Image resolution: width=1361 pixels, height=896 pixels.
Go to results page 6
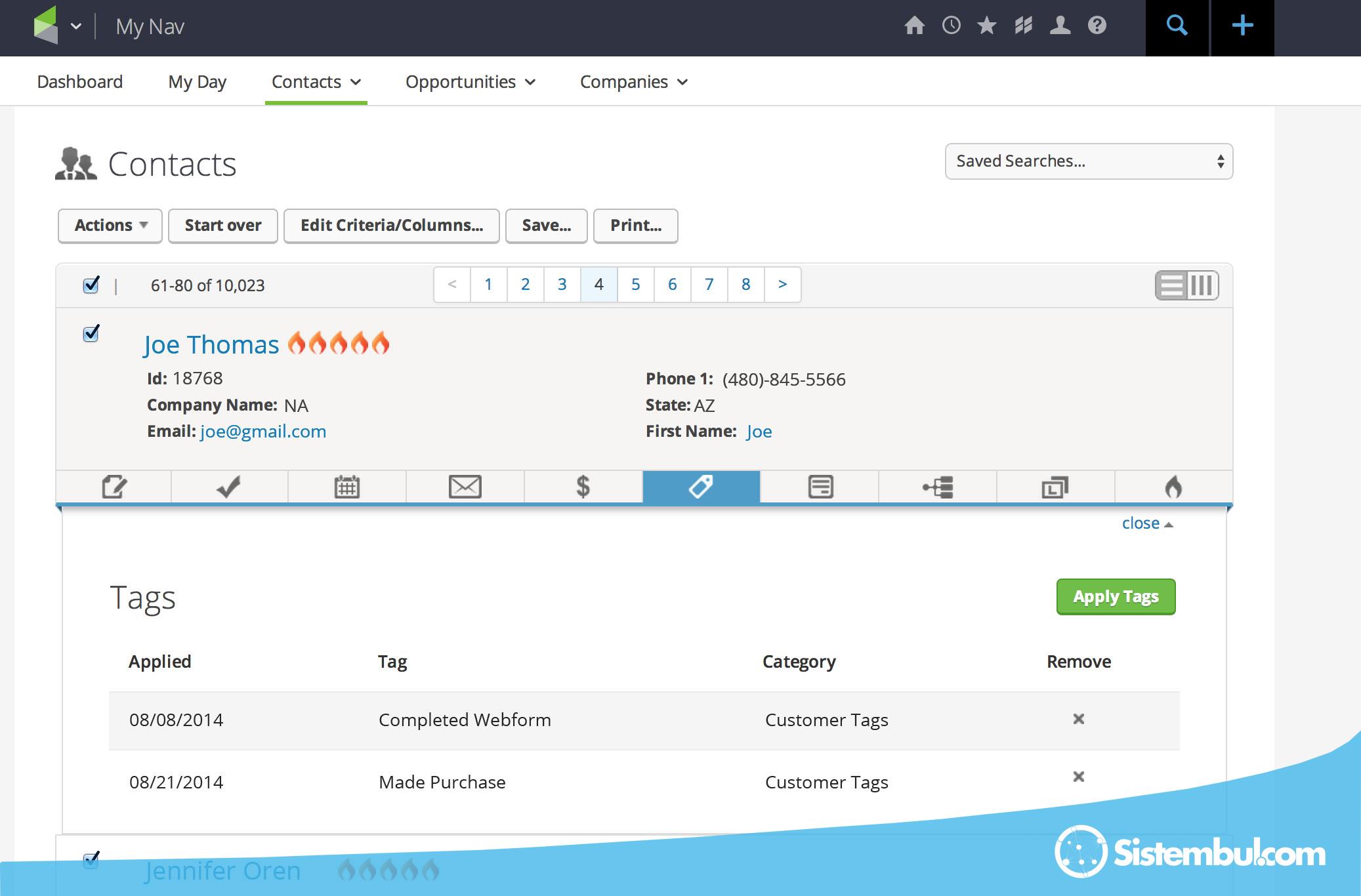[x=672, y=285]
